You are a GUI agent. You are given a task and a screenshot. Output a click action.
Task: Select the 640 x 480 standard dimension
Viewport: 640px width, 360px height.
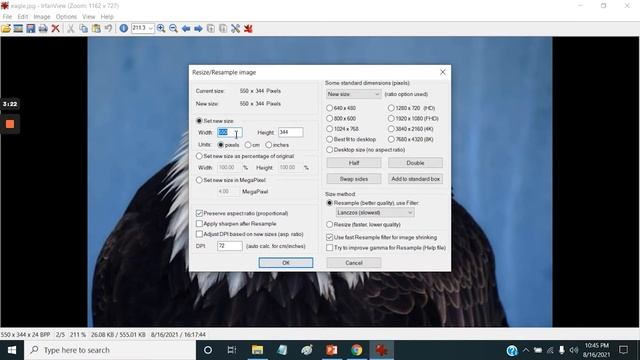[x=329, y=108]
